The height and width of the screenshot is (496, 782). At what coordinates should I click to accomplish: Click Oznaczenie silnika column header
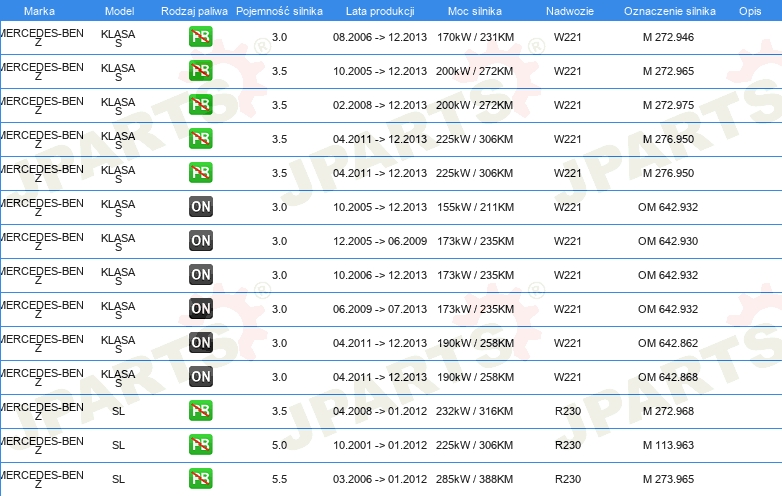[669, 11]
